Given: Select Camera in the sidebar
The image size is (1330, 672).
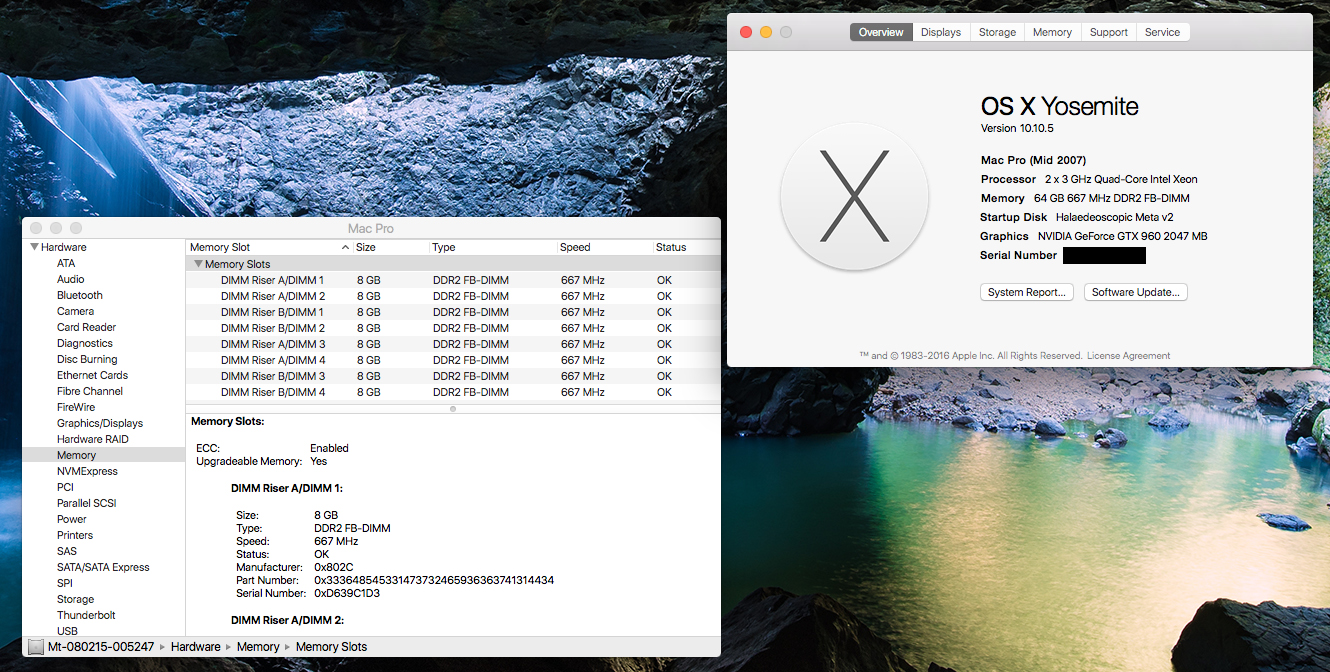Looking at the screenshot, I should (x=75, y=311).
